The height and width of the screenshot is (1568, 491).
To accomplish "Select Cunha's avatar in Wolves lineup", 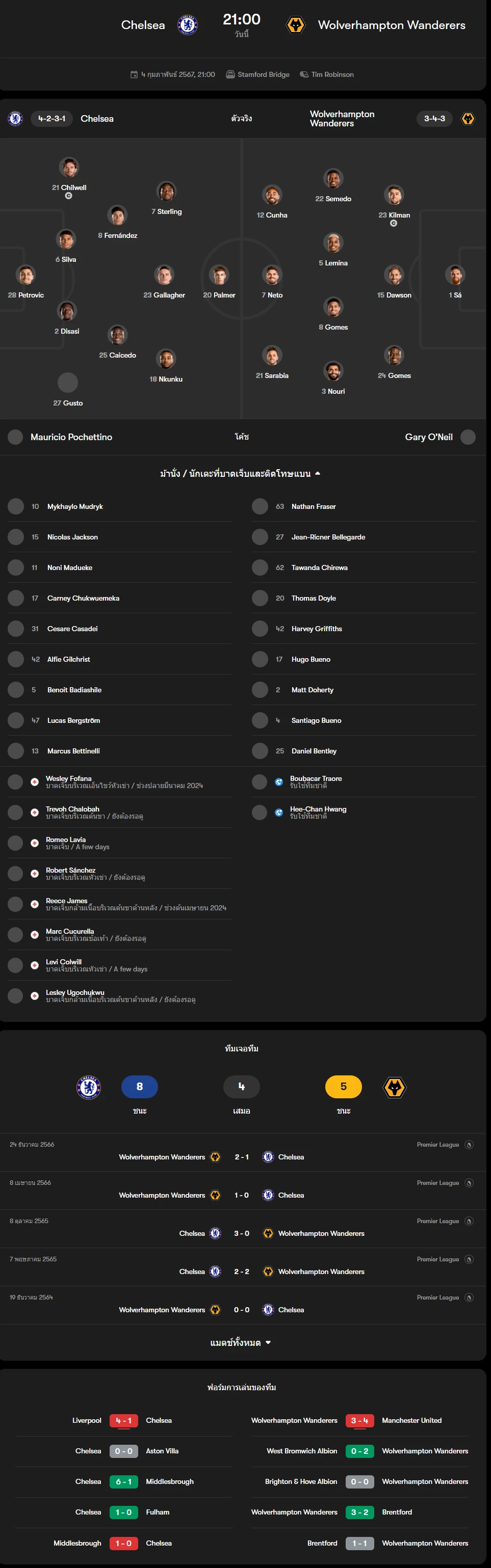I will (x=272, y=195).
